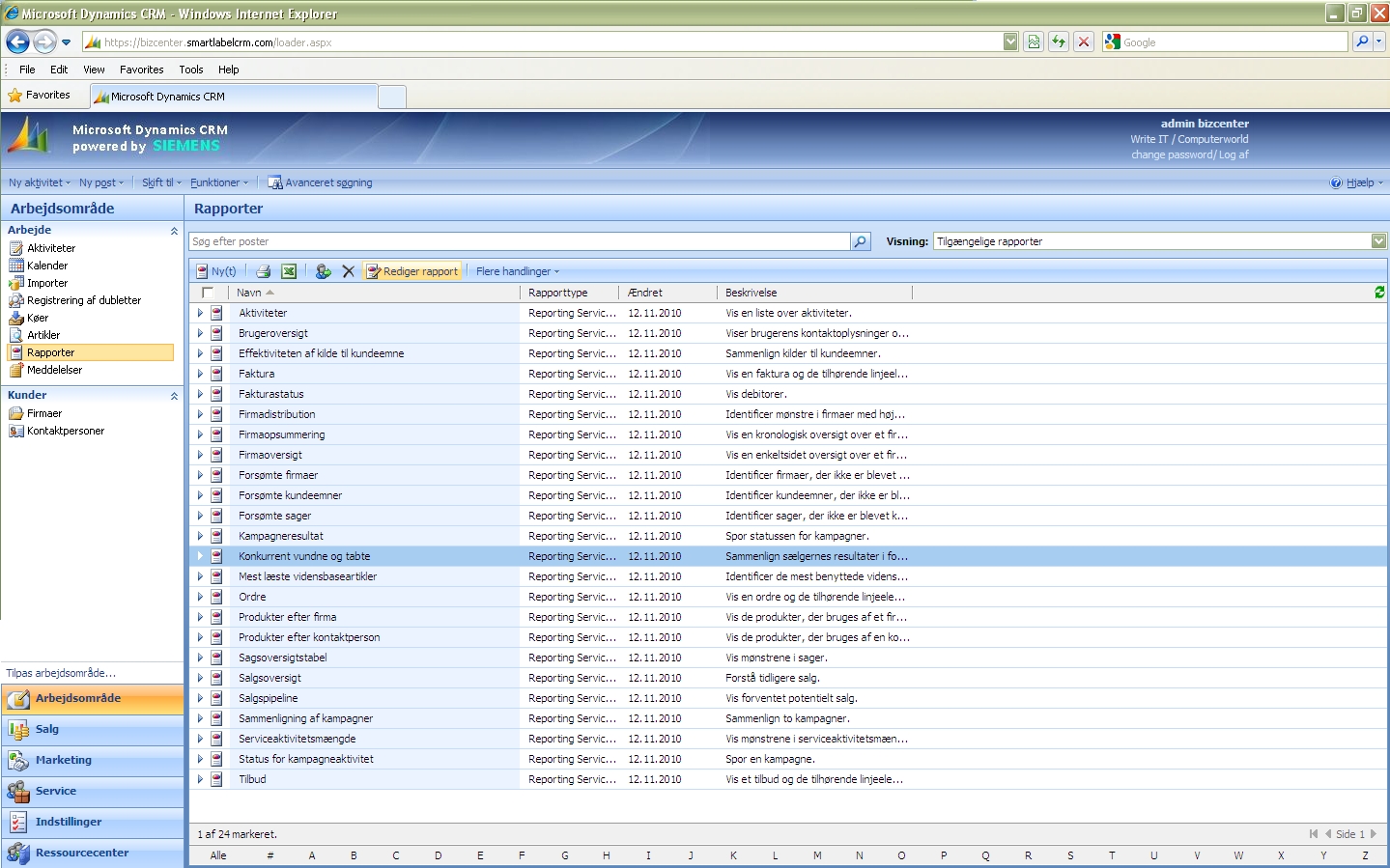Open the Visning dropdown list
Image resolution: width=1390 pixels, height=868 pixels.
(x=1378, y=241)
